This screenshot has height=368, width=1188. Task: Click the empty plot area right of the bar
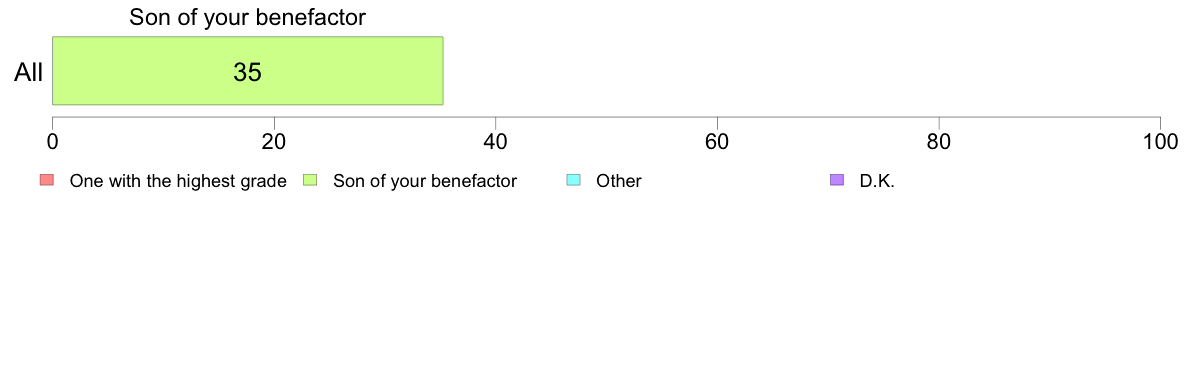pyautogui.click(x=802, y=70)
